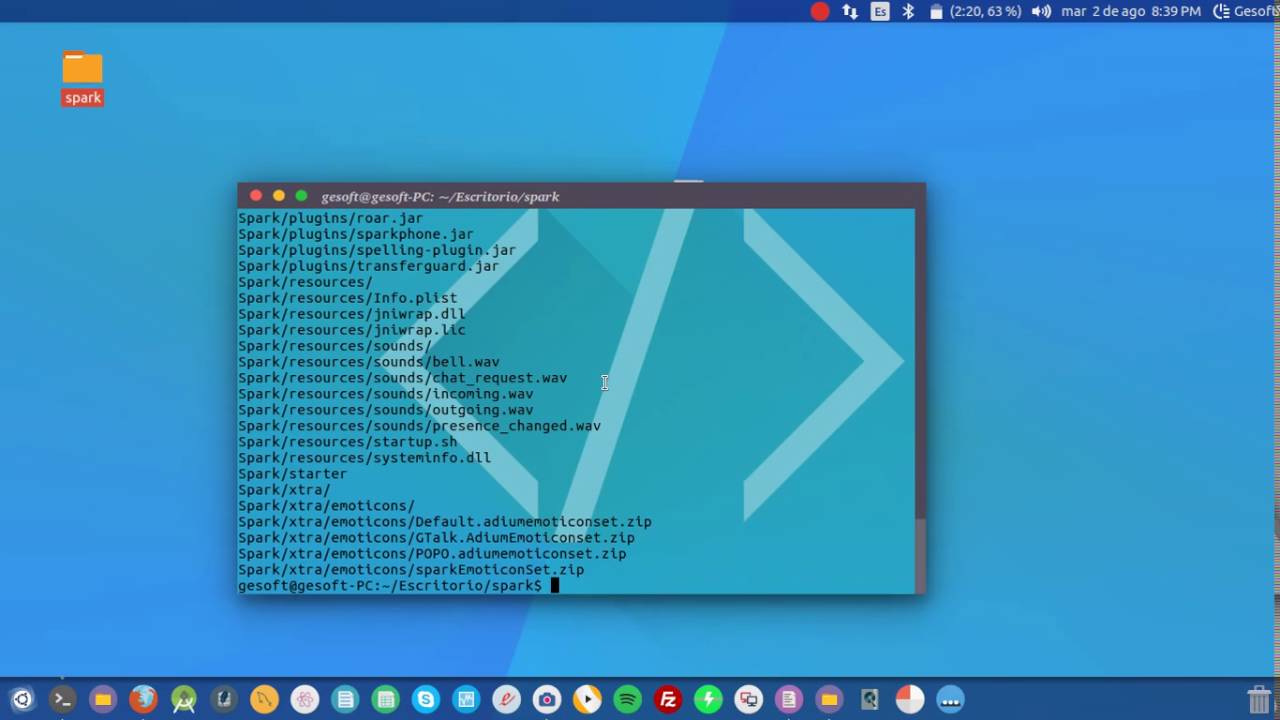Open the dark feather icon app in dock
This screenshot has width=1280, height=720.
pyautogui.click(x=224, y=700)
